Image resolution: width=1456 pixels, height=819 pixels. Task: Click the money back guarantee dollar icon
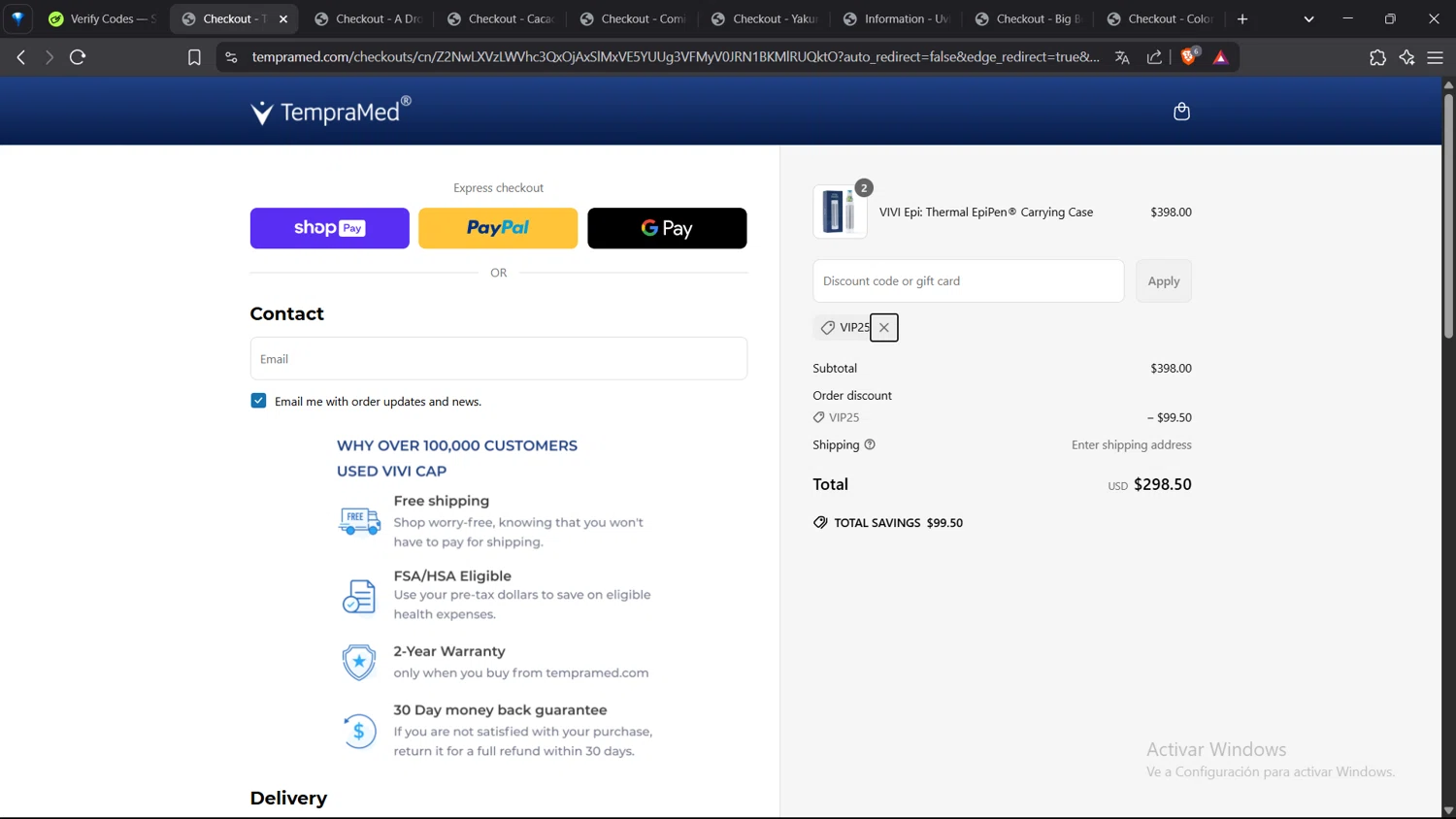(359, 731)
